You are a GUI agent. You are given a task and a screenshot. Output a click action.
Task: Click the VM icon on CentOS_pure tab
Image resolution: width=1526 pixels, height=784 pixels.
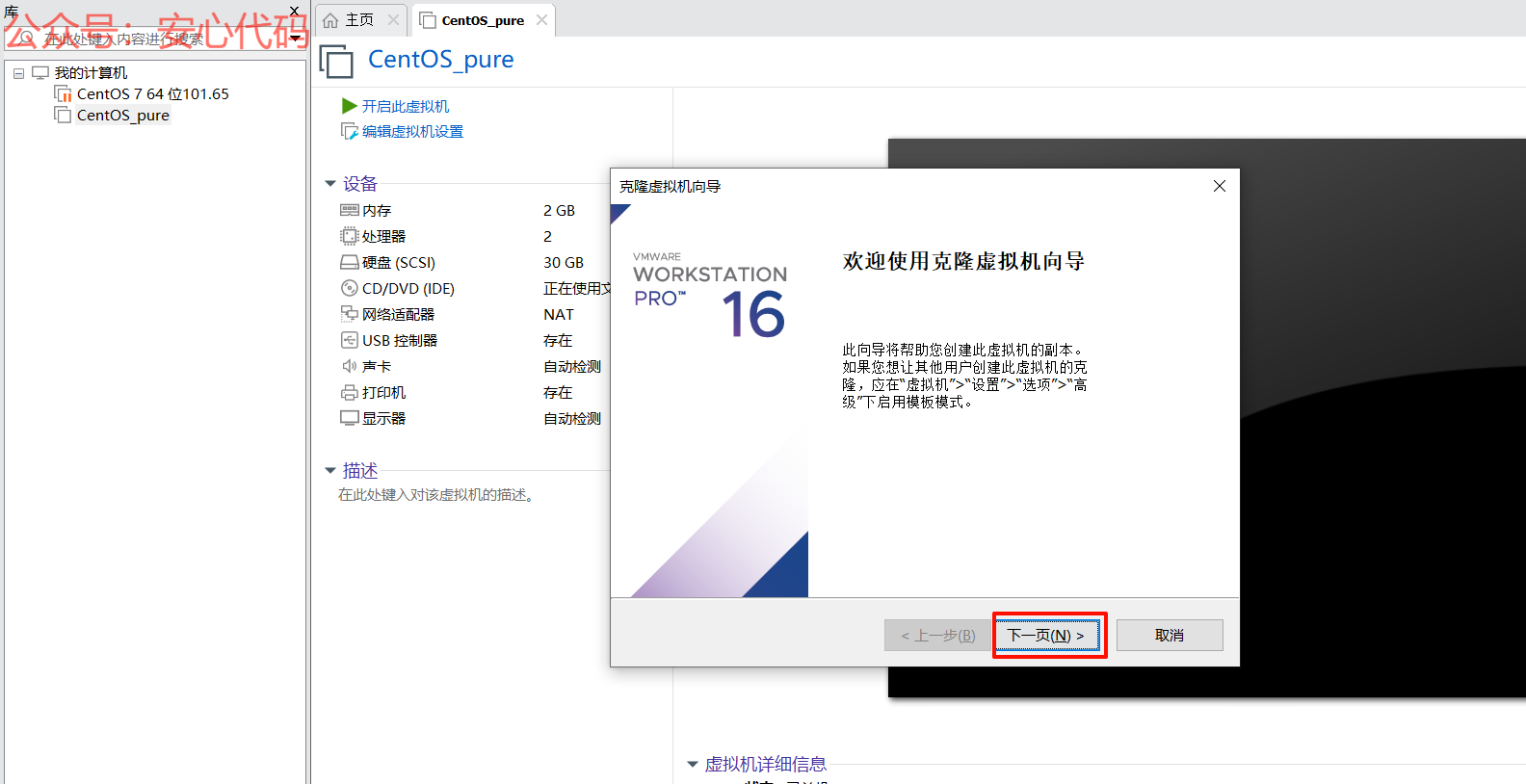pos(429,20)
